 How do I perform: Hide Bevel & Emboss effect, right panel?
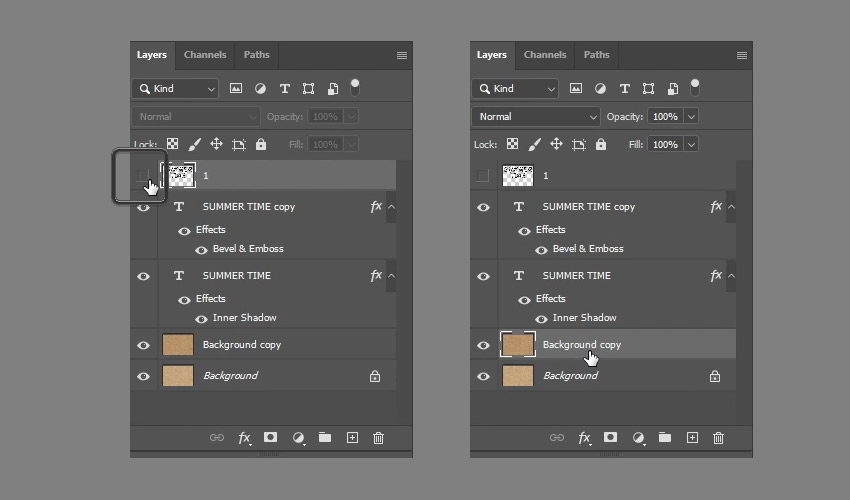pos(541,250)
